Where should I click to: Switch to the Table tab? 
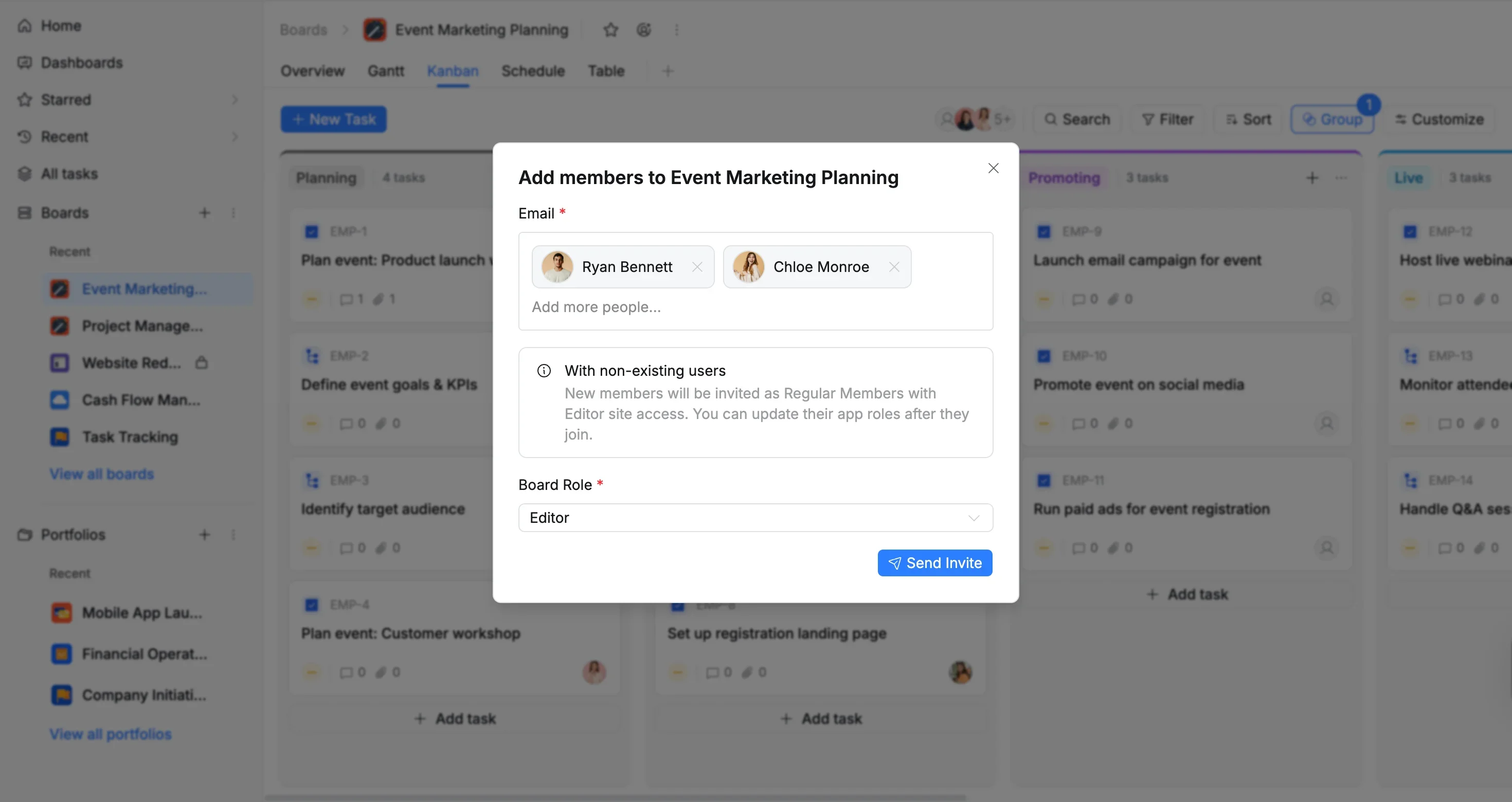pos(606,71)
